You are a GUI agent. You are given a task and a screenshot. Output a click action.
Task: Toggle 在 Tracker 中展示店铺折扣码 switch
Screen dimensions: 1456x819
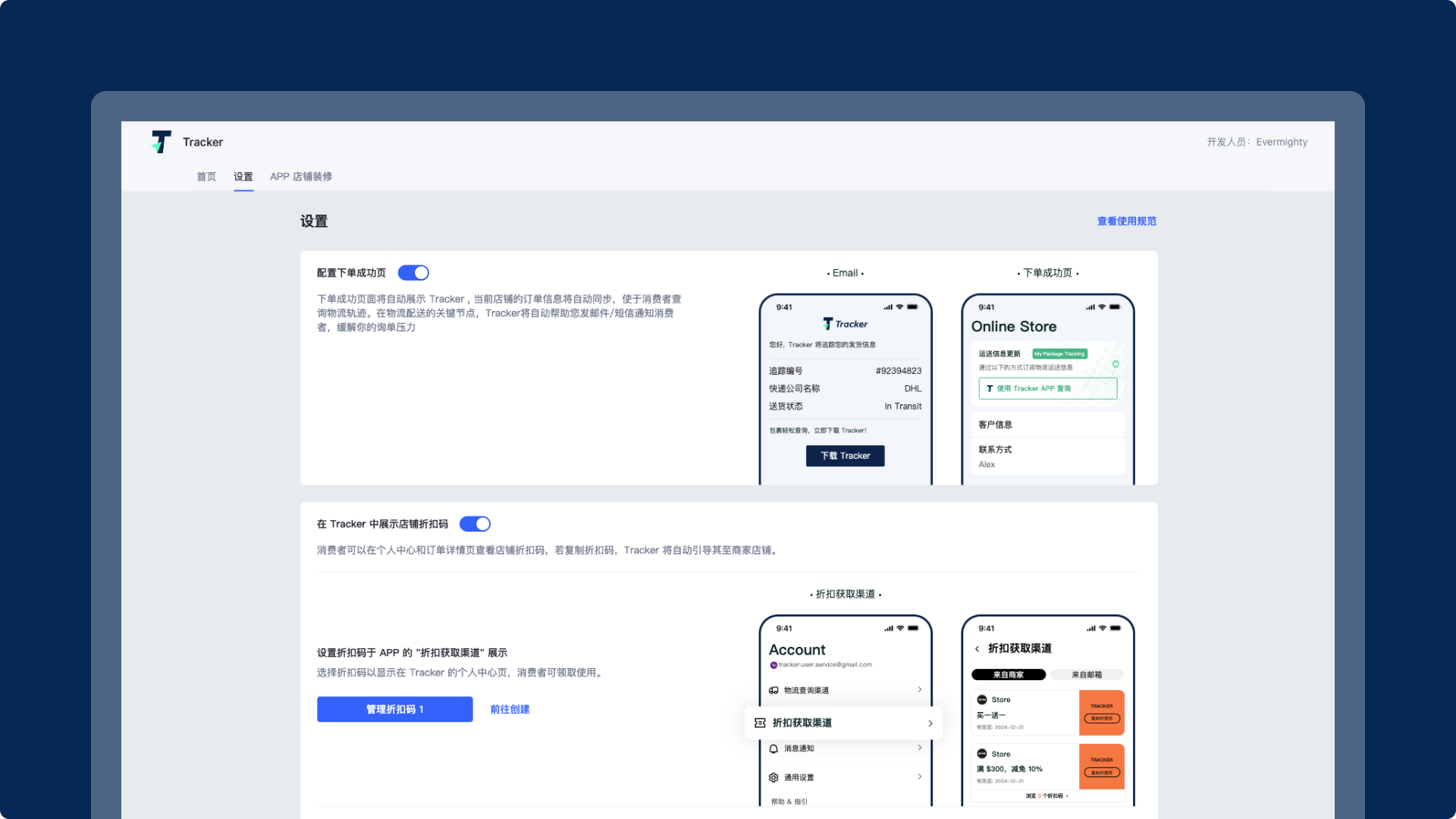[x=475, y=524]
